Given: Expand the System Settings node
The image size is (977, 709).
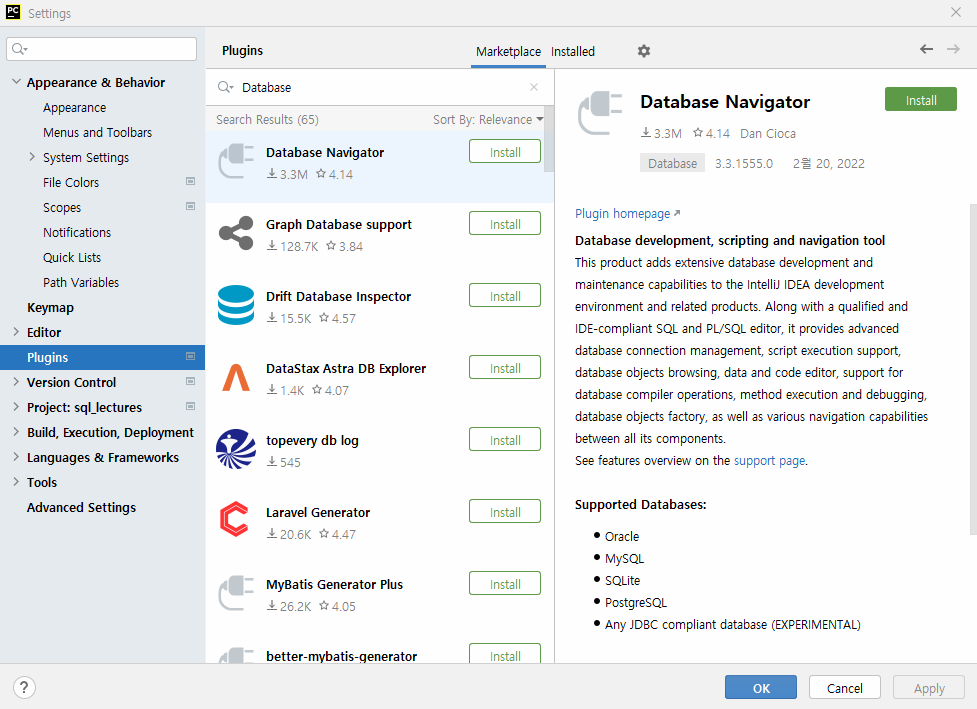Looking at the screenshot, I should [x=32, y=157].
